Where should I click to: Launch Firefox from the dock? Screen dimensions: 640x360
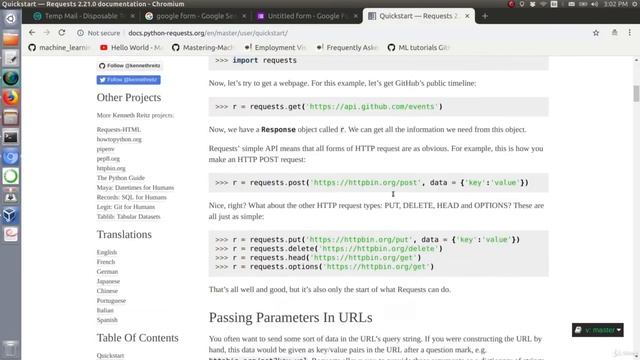click(x=11, y=98)
